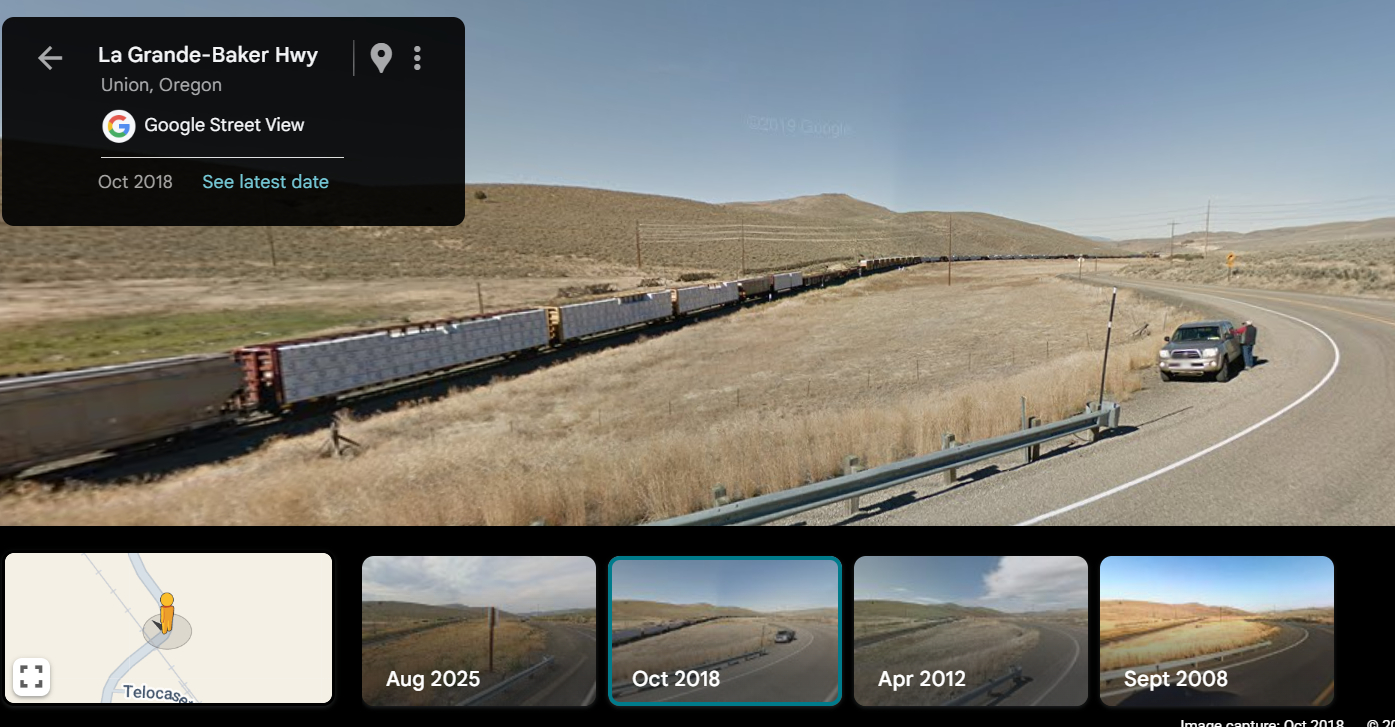Click the La Grande-Baker Hwy title
The width and height of the screenshot is (1395, 727).
click(208, 55)
